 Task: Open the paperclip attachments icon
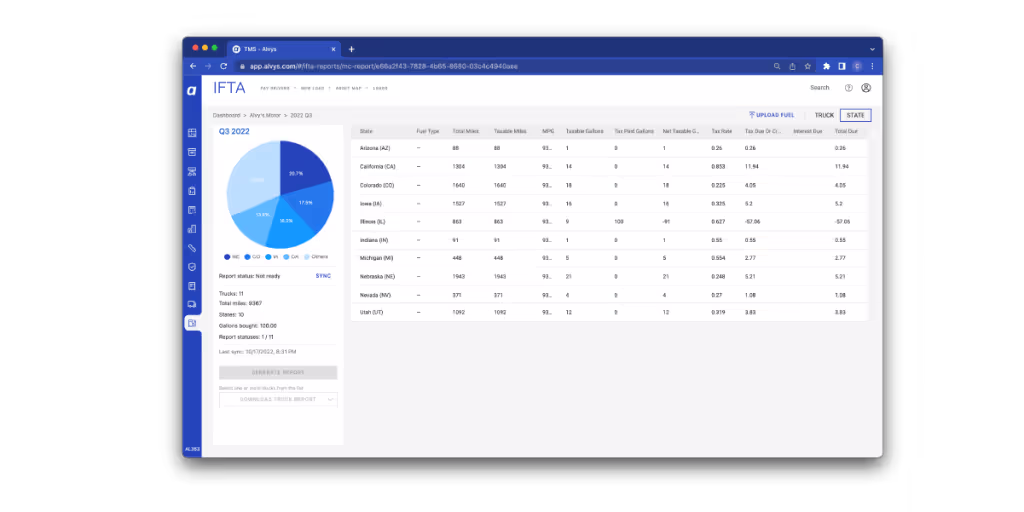(192, 248)
